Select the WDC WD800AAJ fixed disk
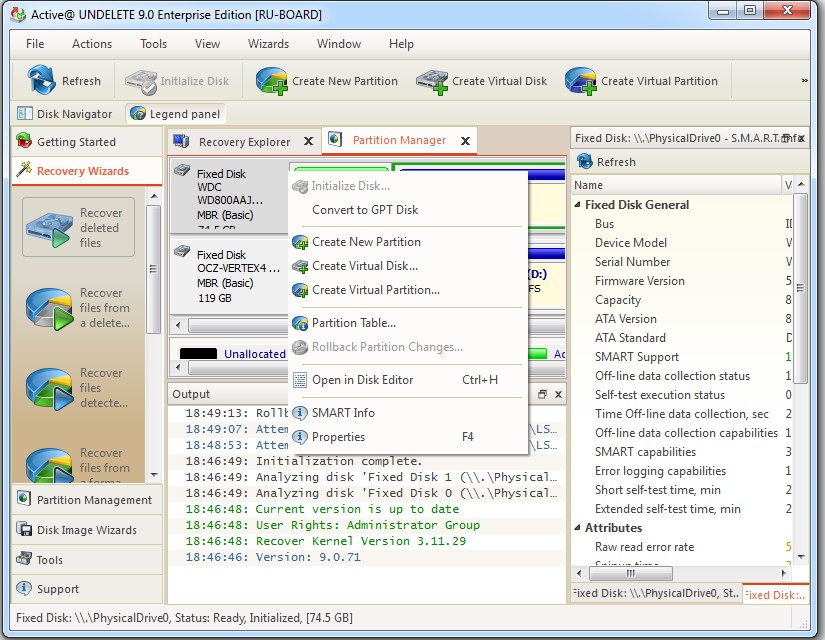The width and height of the screenshot is (825, 640). click(229, 197)
